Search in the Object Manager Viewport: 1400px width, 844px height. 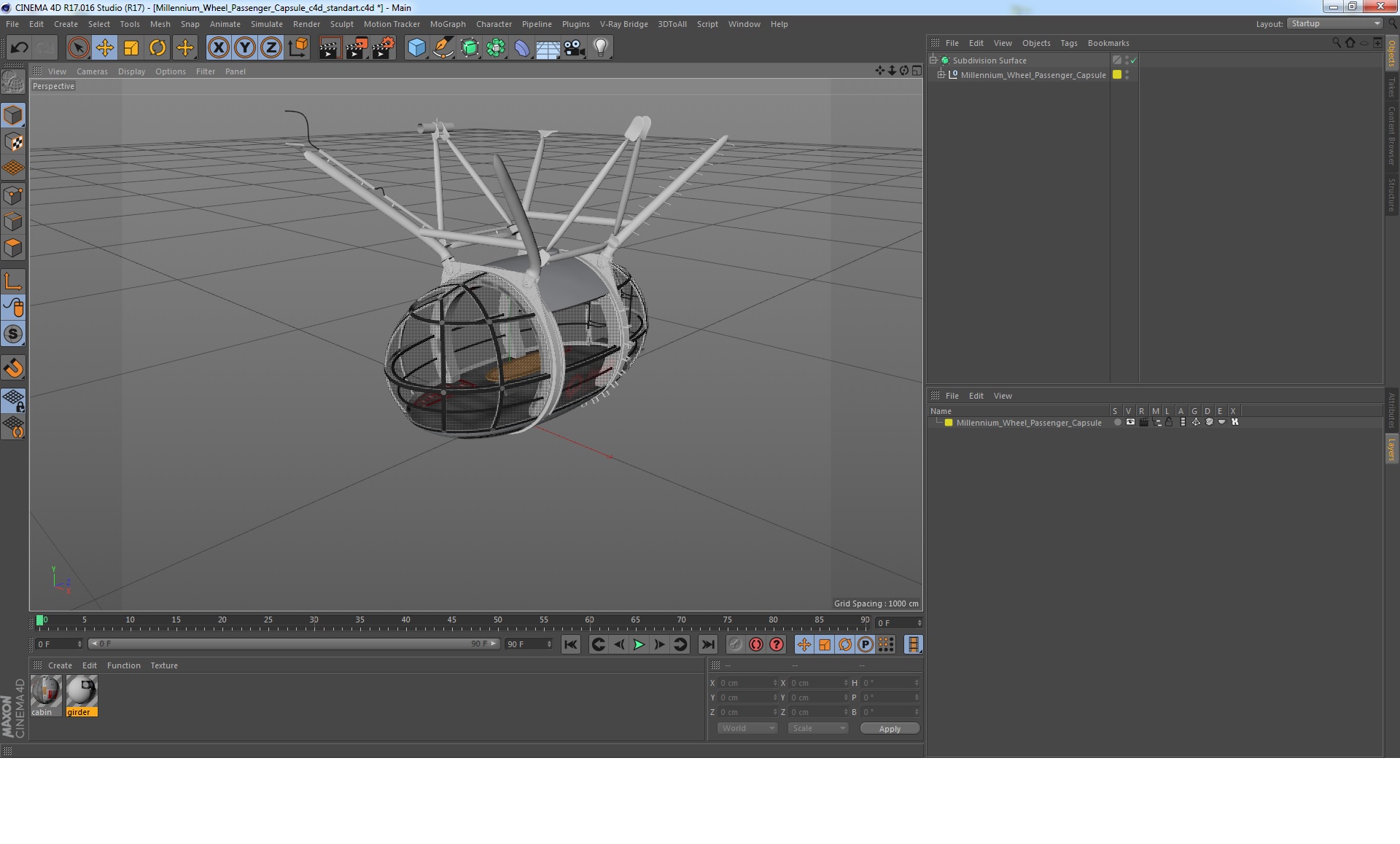point(1336,42)
